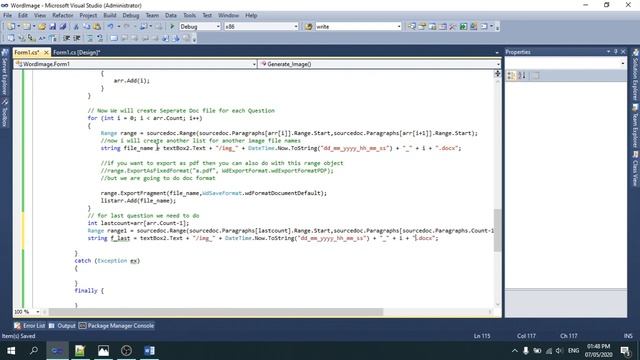
Task: Open the Debug menu
Action: 131,15
